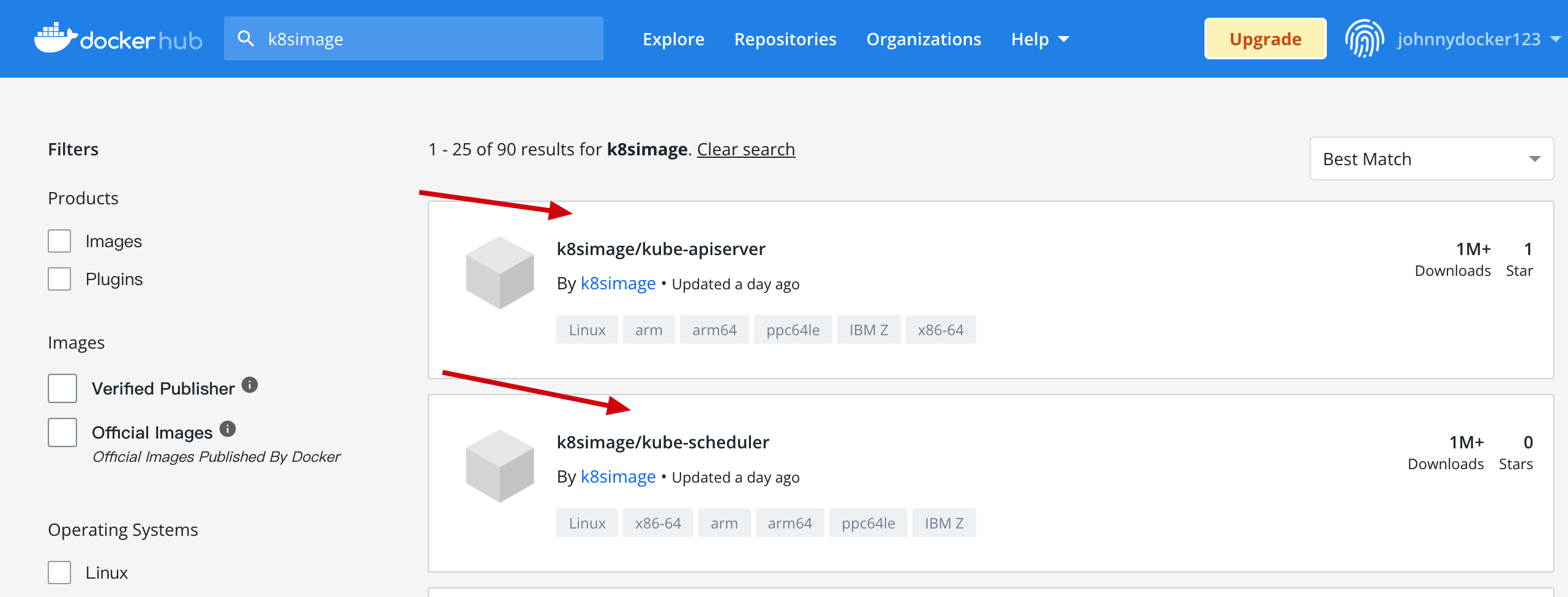This screenshot has height=597, width=1568.
Task: Open info icon beside Official Images
Action: 228,429
